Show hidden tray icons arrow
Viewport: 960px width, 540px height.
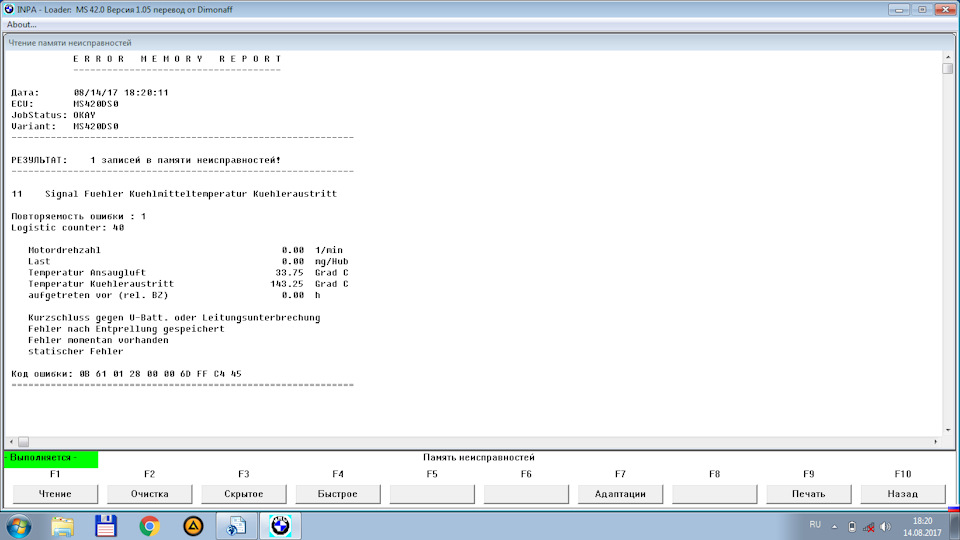pyautogui.click(x=834, y=527)
